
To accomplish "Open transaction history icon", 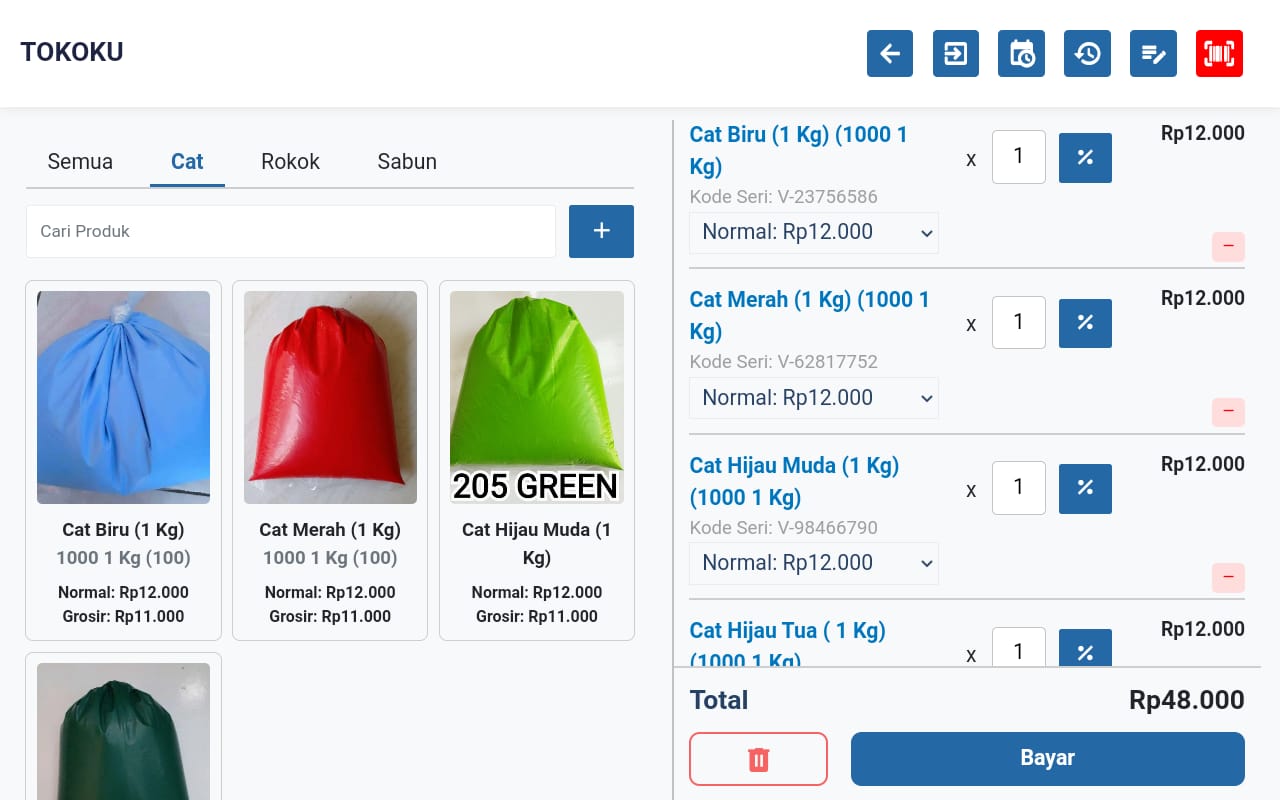I will tap(1087, 54).
